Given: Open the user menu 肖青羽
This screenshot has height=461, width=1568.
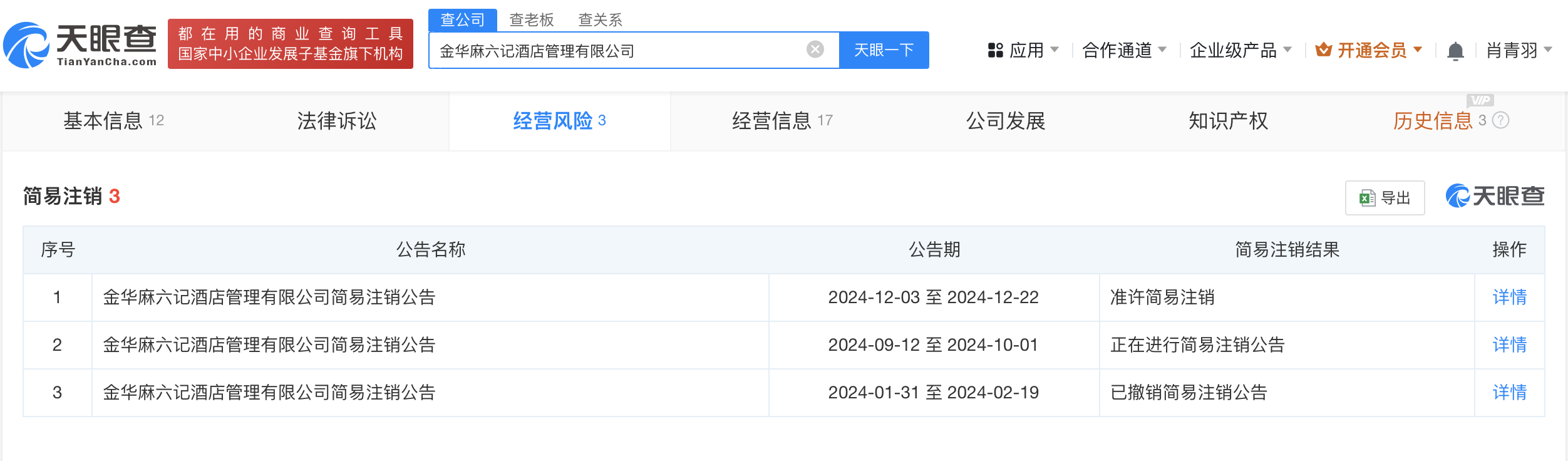Looking at the screenshot, I should pyautogui.click(x=1519, y=50).
